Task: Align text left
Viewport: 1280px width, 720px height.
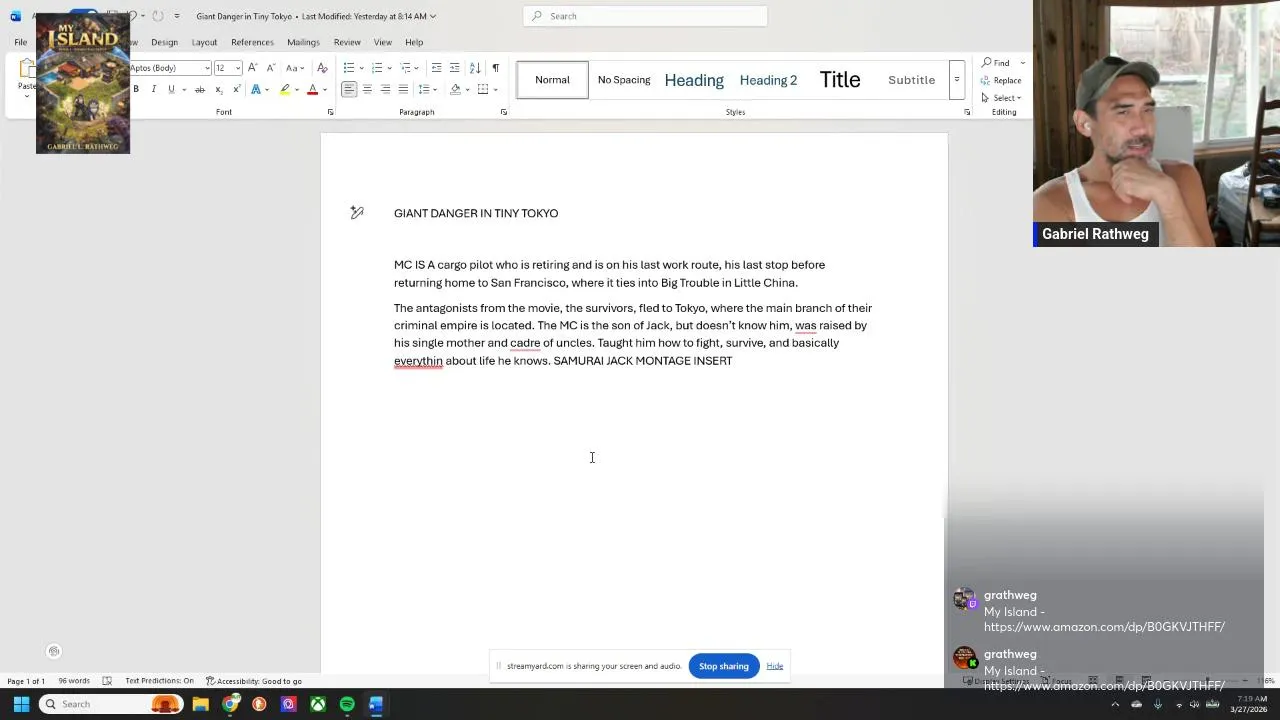Action: coord(349,90)
